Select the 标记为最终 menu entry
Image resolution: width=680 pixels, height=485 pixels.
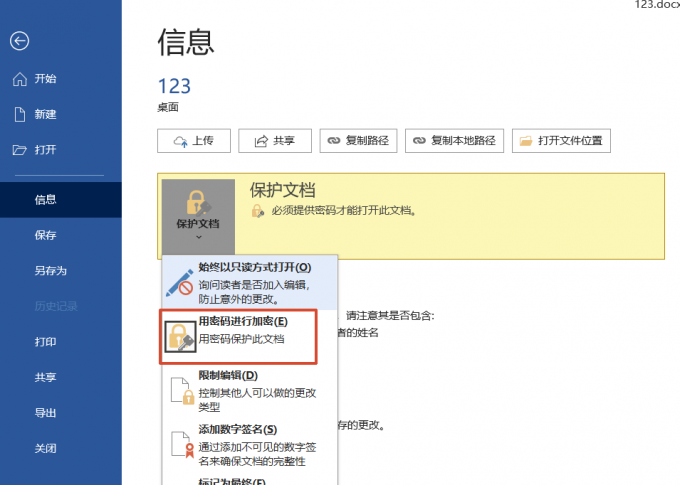[249, 480]
